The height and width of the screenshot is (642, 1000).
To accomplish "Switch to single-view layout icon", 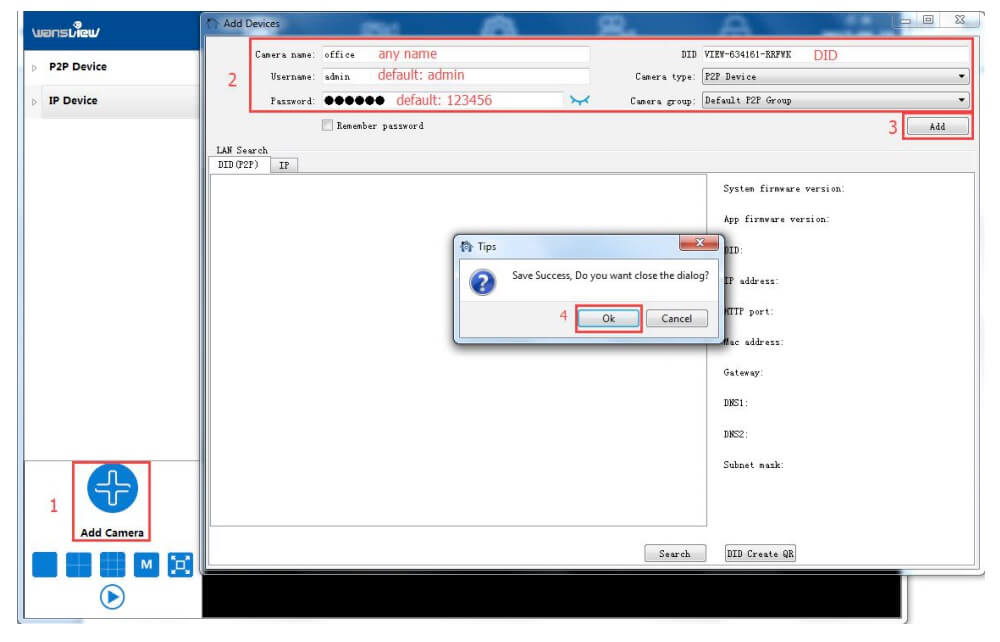I will tap(45, 564).
